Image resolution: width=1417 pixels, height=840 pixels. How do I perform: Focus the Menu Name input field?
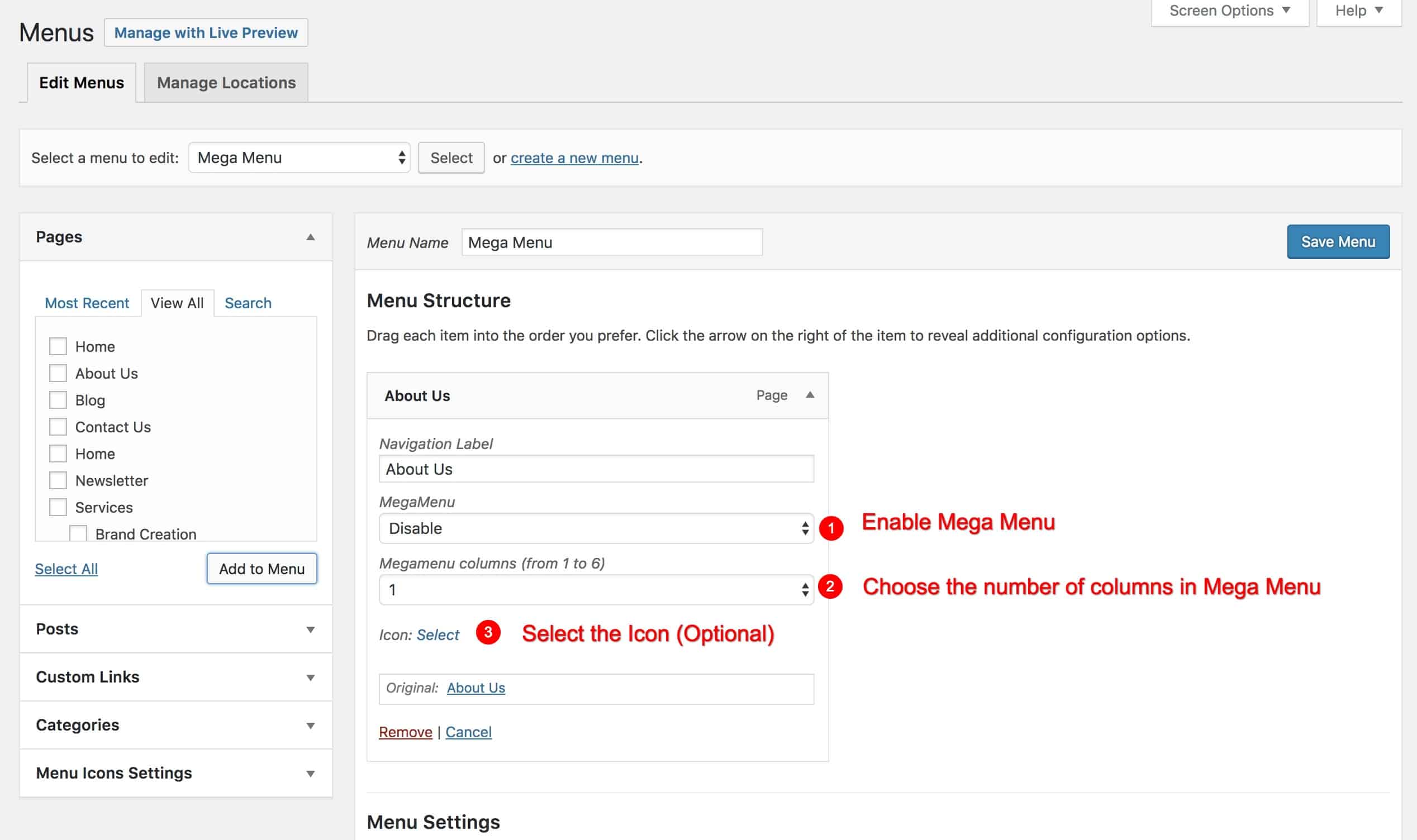coord(612,242)
